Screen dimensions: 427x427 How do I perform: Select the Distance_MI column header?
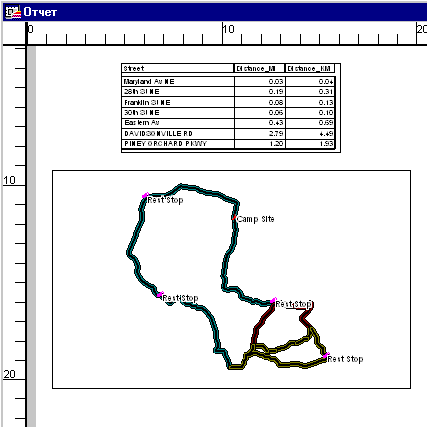[259, 68]
